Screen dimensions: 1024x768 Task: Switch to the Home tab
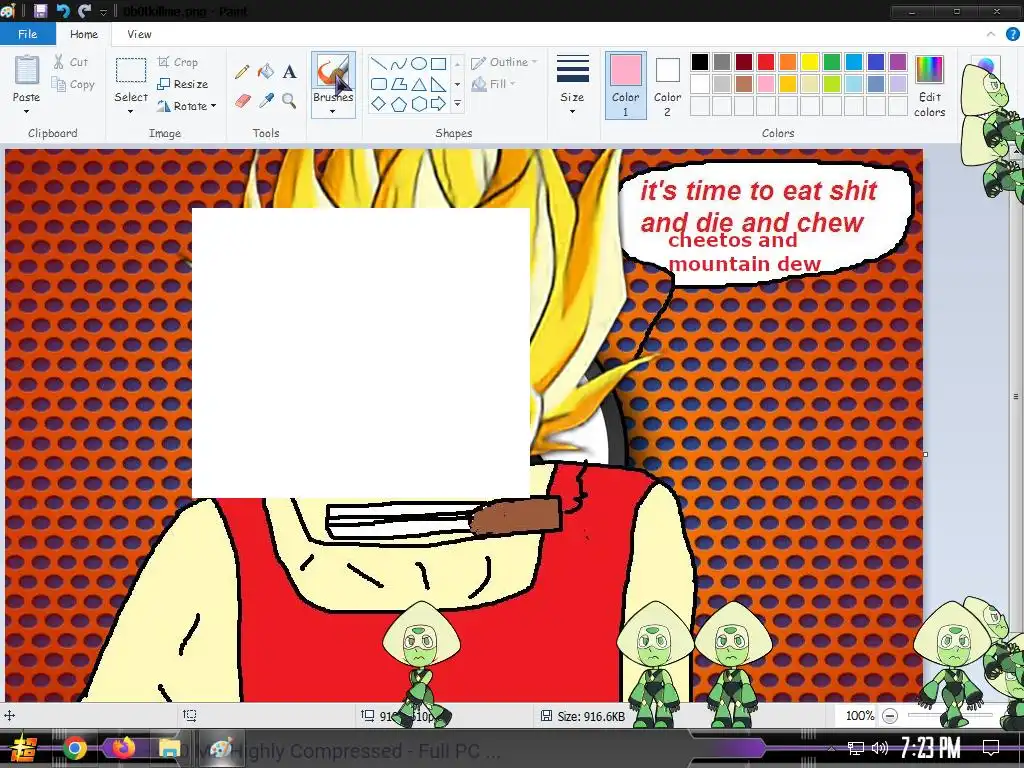point(84,34)
